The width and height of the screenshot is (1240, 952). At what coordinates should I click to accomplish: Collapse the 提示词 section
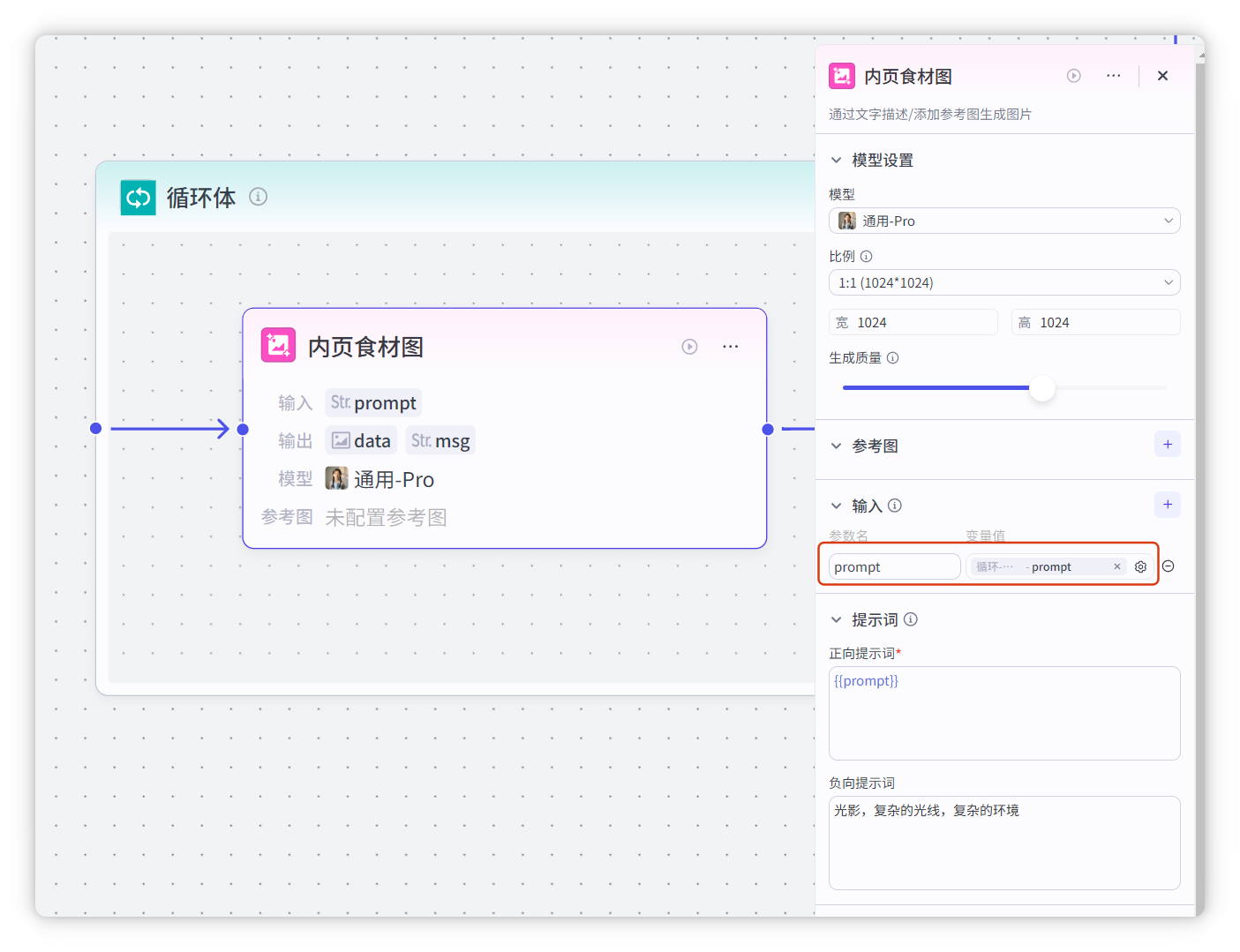click(x=836, y=620)
